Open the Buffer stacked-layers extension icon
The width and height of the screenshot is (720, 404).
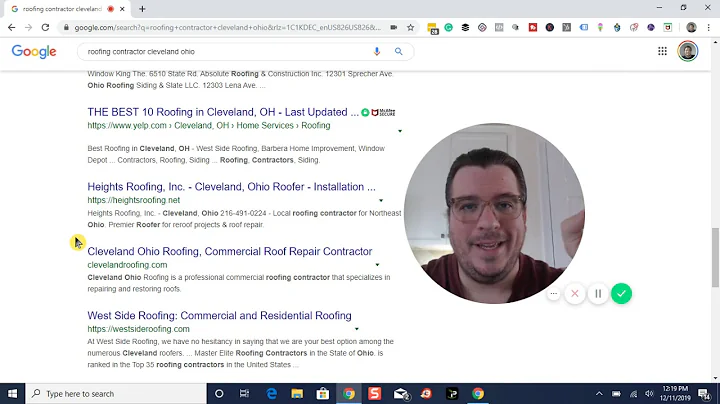coord(465,28)
